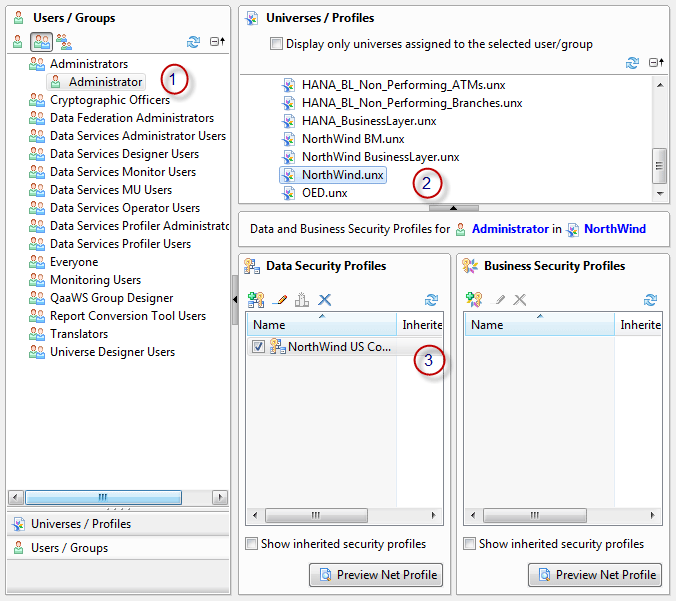Delete the selected Data Security Profile
Viewport: 676px width, 601px height.
point(324,299)
